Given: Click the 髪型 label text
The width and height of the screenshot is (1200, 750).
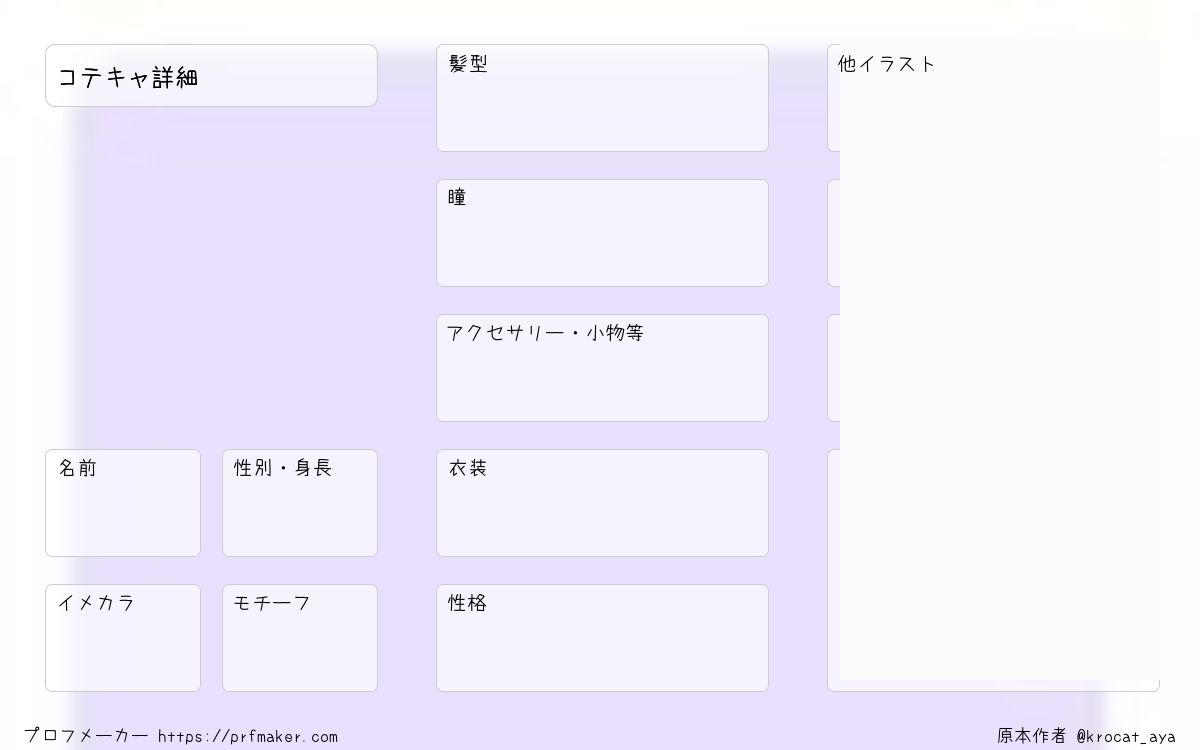Looking at the screenshot, I should pos(468,64).
